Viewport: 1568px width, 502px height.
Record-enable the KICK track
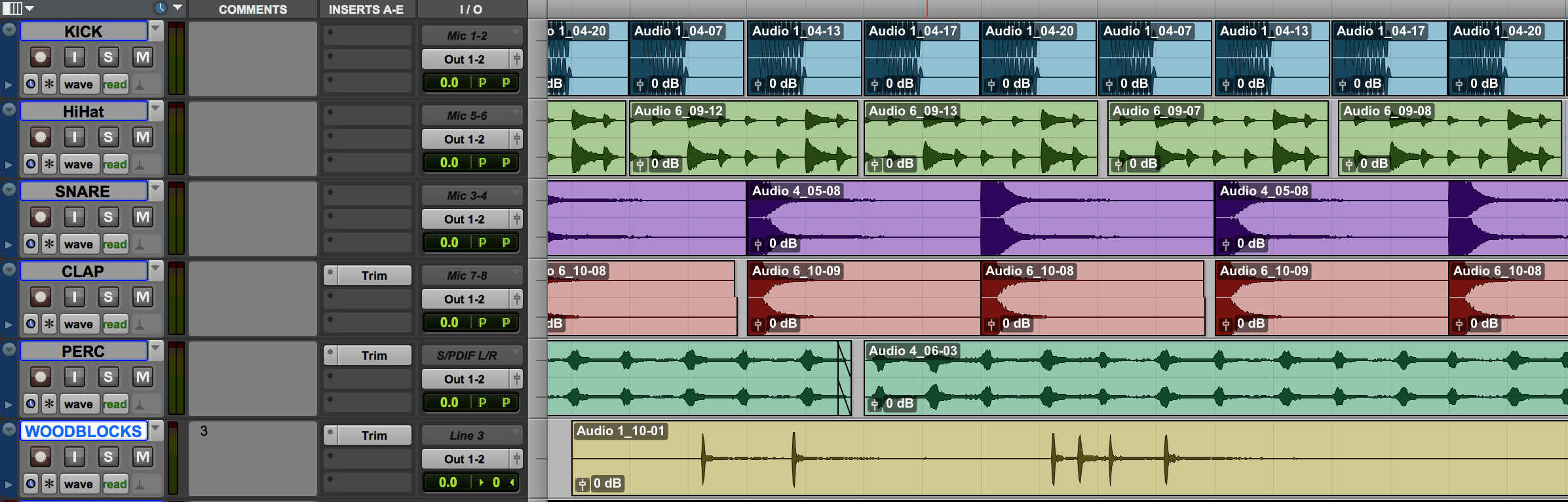[x=41, y=58]
